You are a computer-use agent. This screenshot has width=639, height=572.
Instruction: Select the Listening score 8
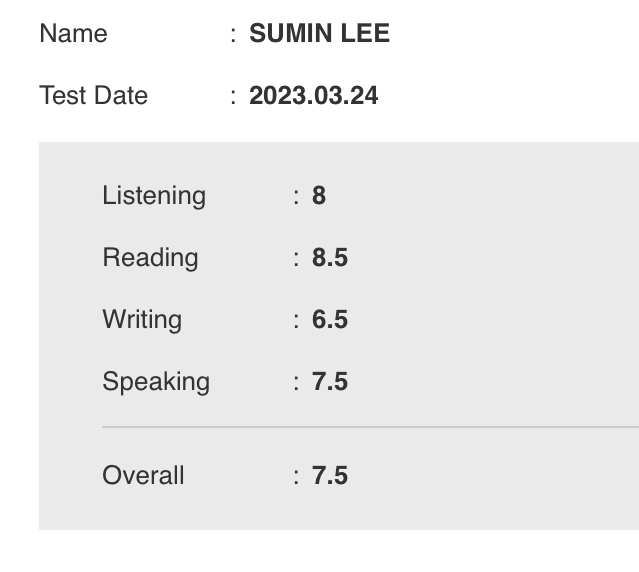click(319, 195)
